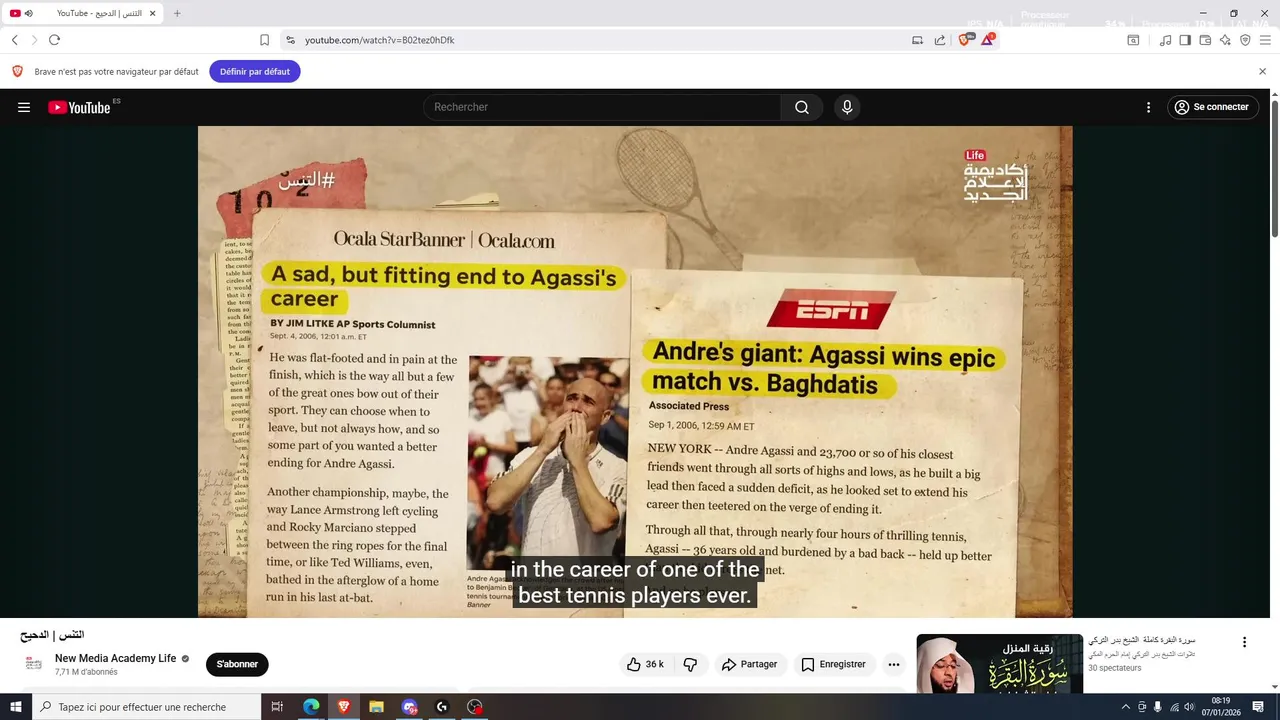Image resolution: width=1280 pixels, height=720 pixels.
Task: Mute tab via speaker icon on tab
Action: (28, 13)
